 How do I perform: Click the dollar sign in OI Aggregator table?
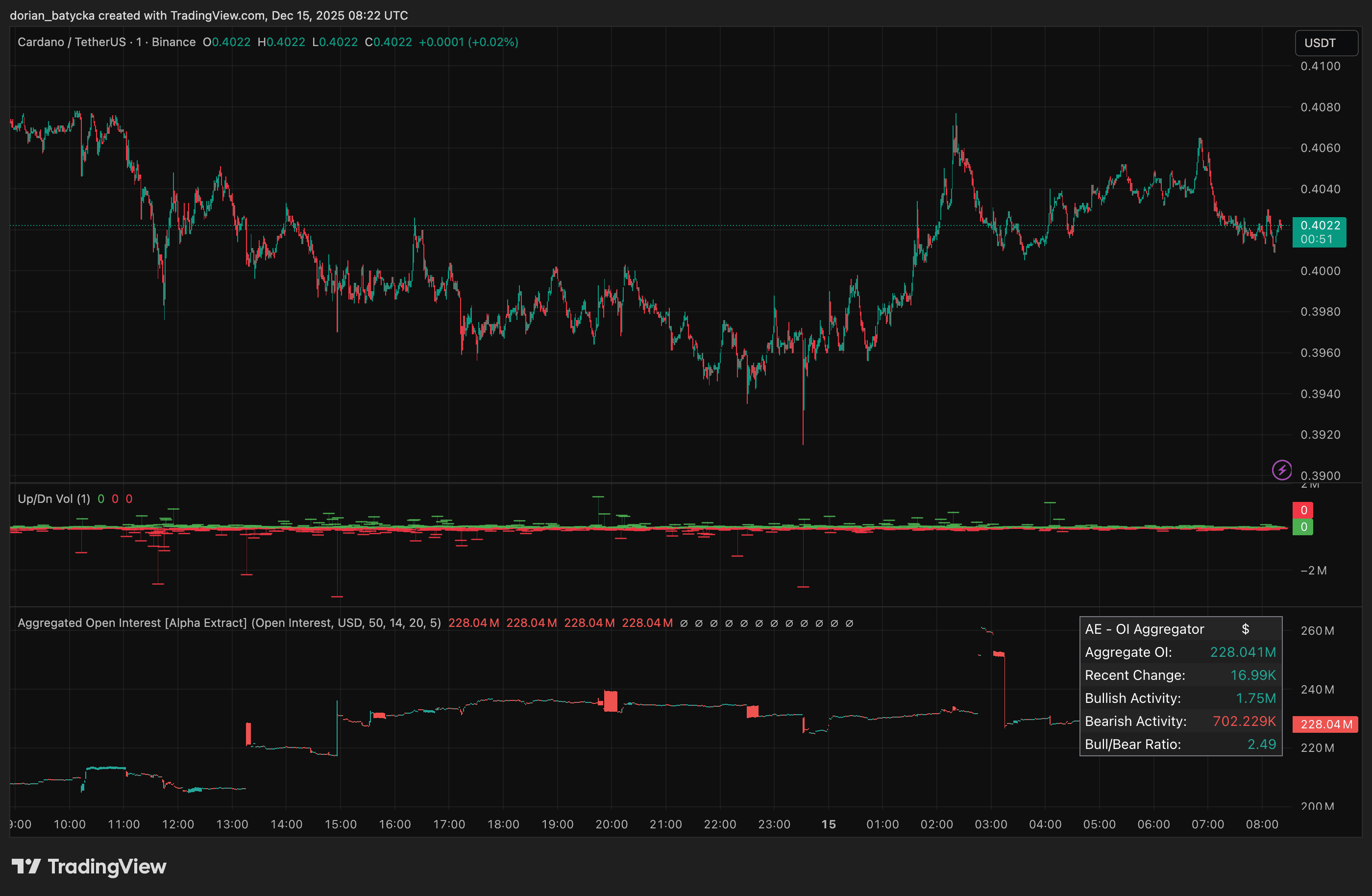[1245, 629]
